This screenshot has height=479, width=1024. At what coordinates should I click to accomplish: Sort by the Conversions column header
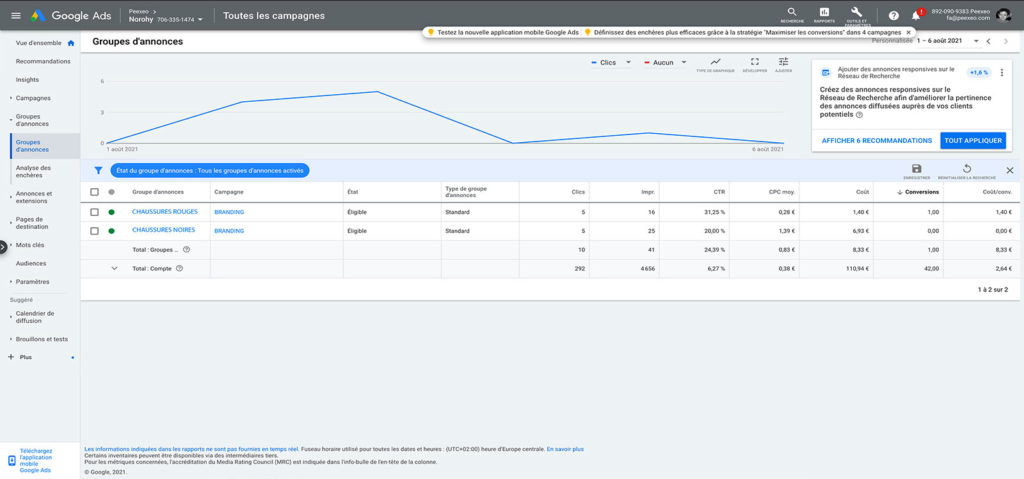(922, 192)
